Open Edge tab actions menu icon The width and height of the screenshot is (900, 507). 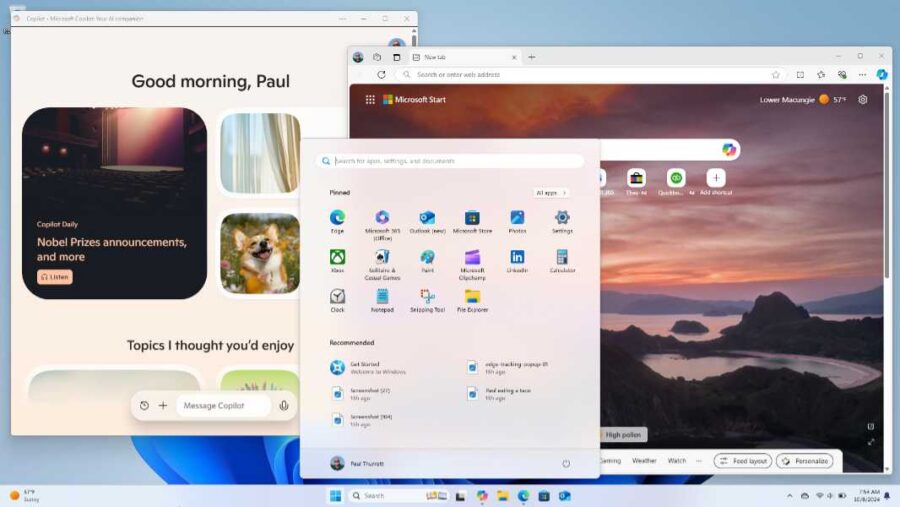(x=397, y=57)
